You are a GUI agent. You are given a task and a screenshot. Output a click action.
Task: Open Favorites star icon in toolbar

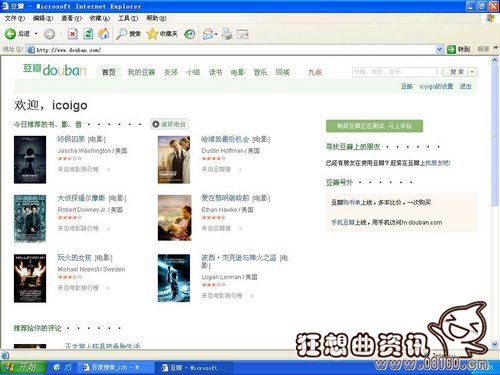click(152, 34)
